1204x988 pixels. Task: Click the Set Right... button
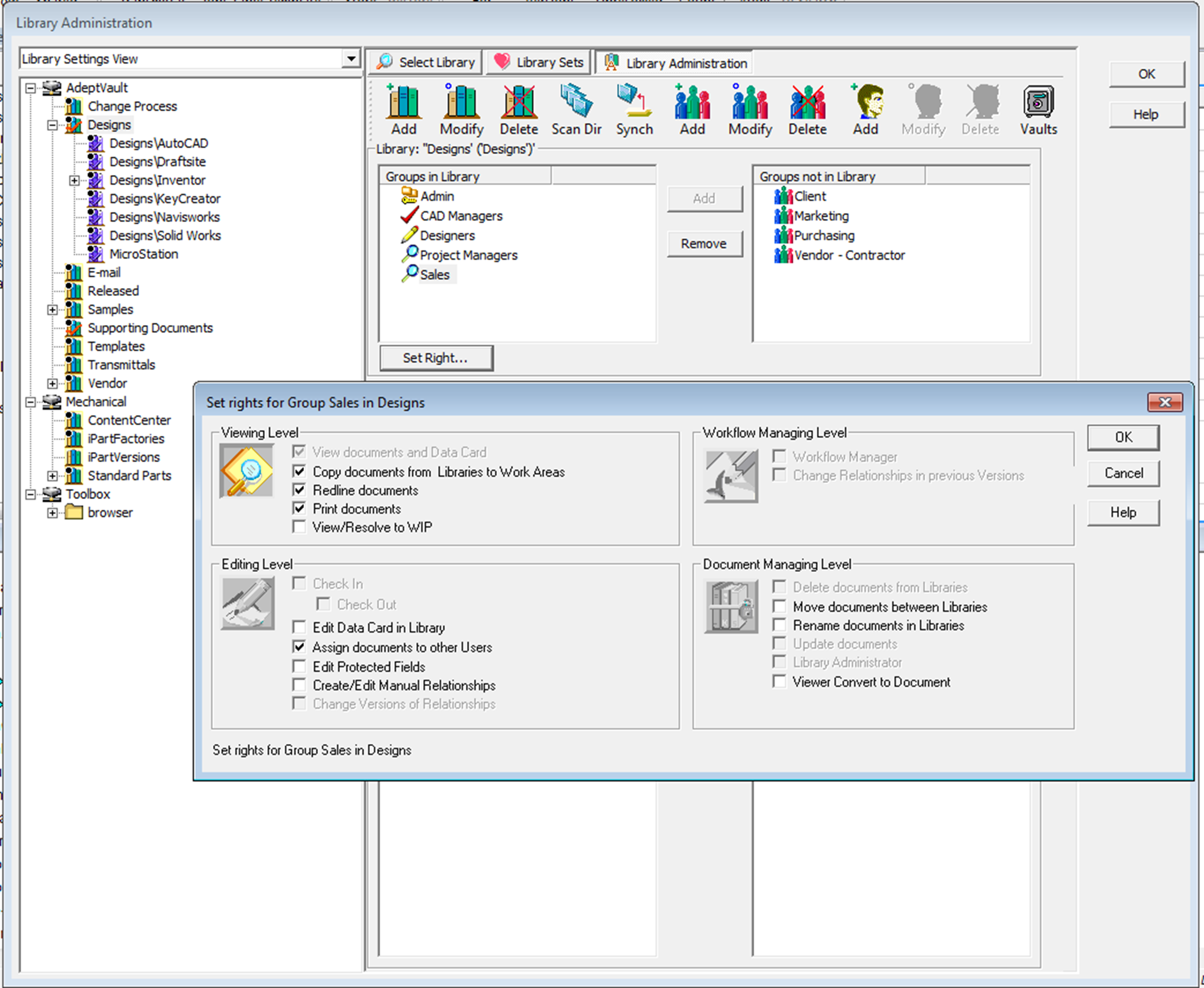pos(436,358)
